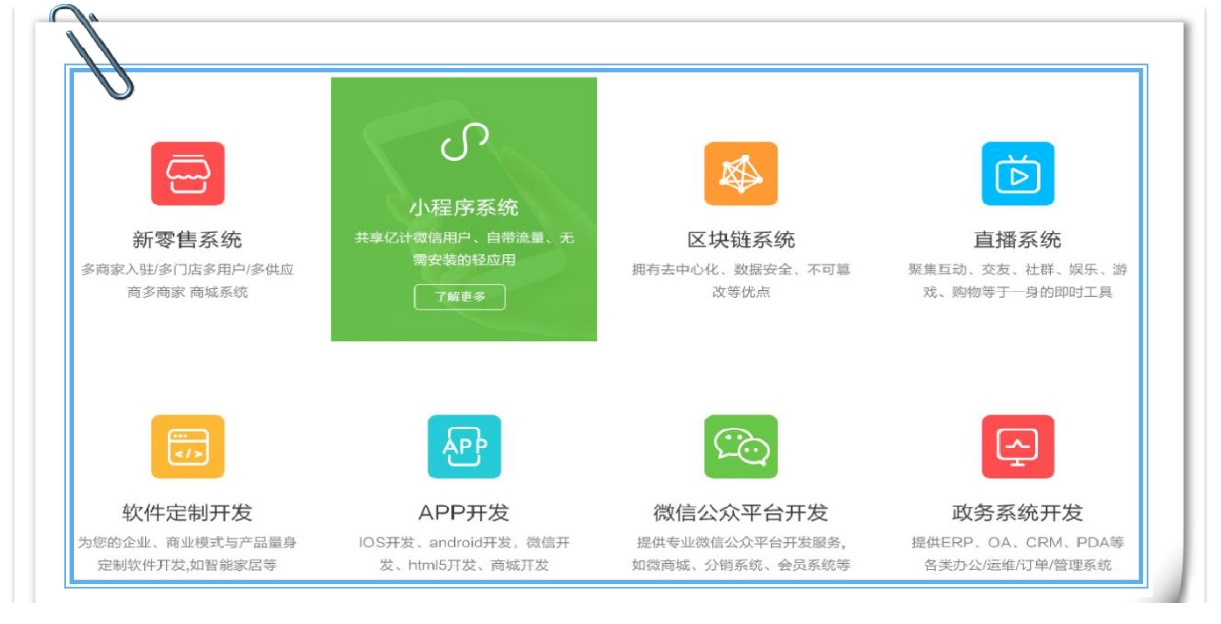Click the 了解更多 button
Viewport: 1221px width, 624px height.
click(460, 297)
